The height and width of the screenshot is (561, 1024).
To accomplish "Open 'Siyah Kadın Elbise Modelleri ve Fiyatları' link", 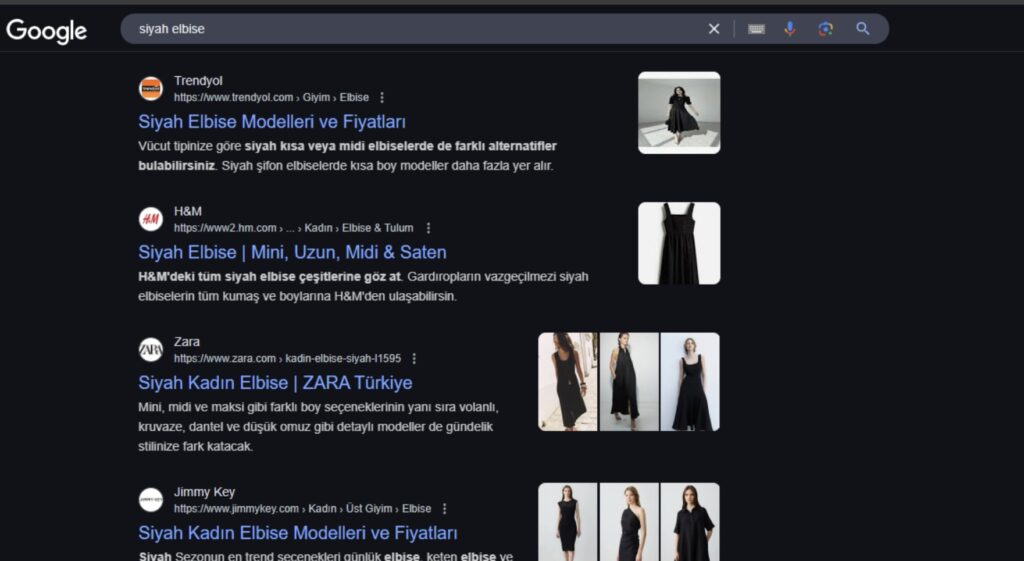I will pyautogui.click(x=298, y=533).
